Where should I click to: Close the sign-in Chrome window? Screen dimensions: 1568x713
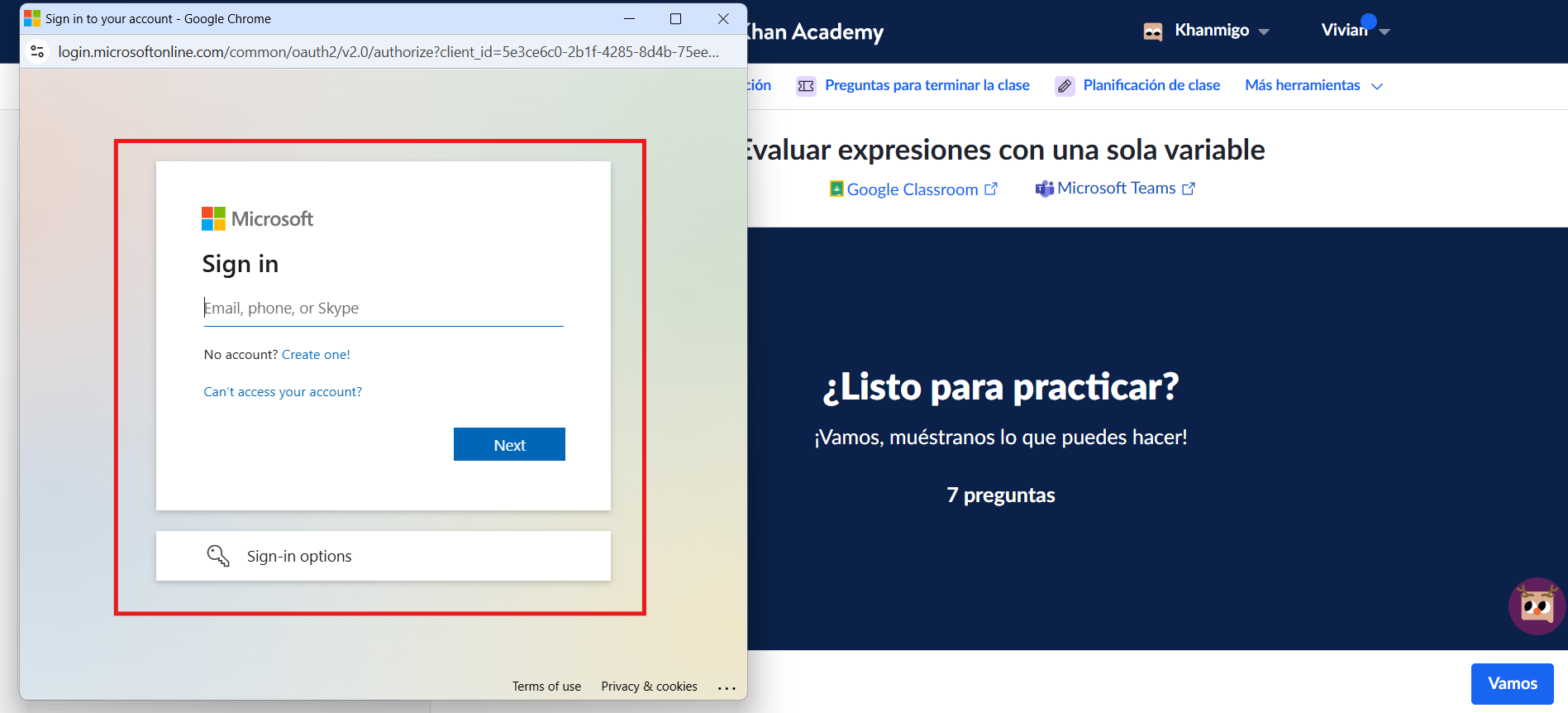click(723, 18)
